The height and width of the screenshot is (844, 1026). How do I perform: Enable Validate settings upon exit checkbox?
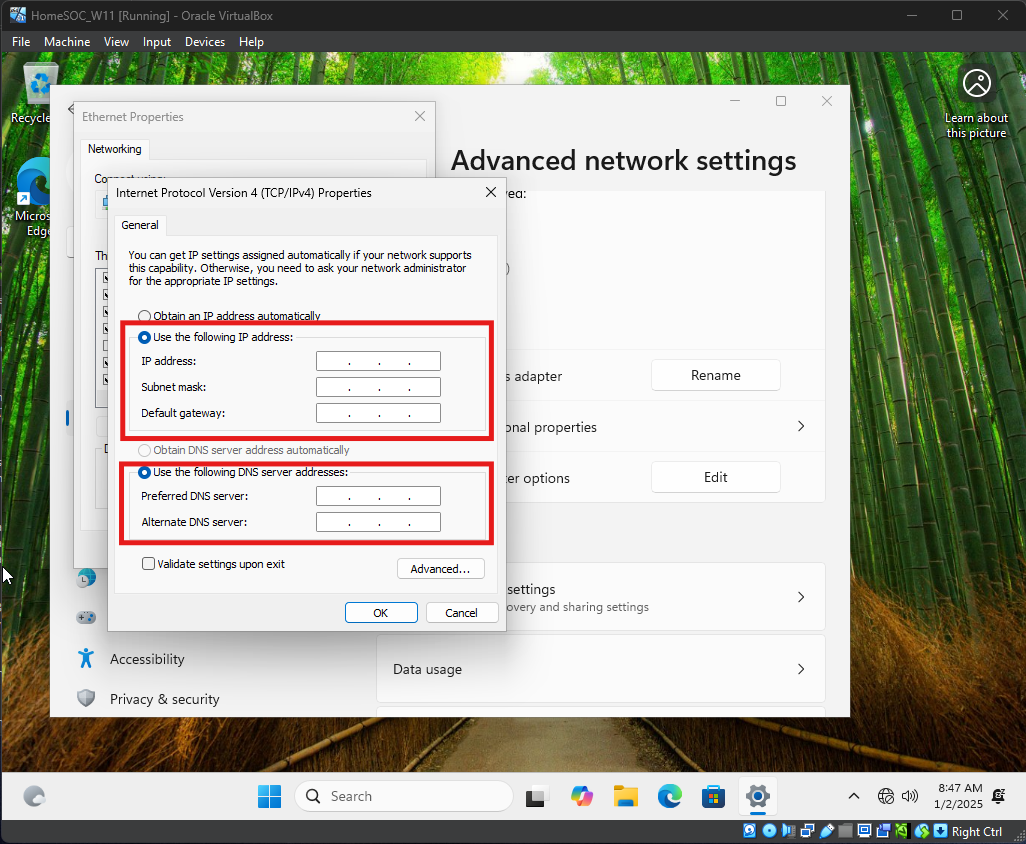pos(149,564)
